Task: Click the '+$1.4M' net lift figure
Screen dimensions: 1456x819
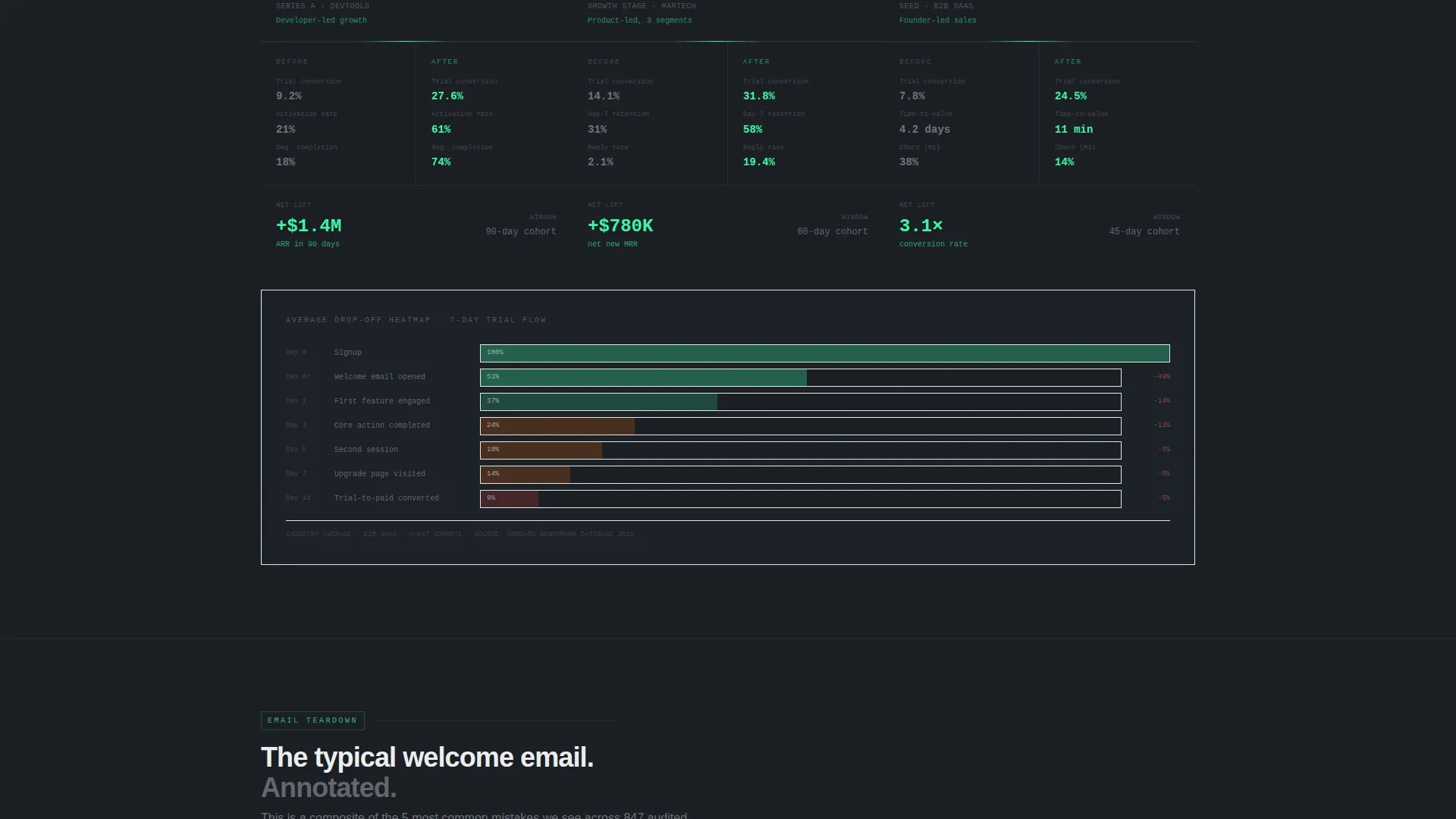Action: tap(309, 226)
